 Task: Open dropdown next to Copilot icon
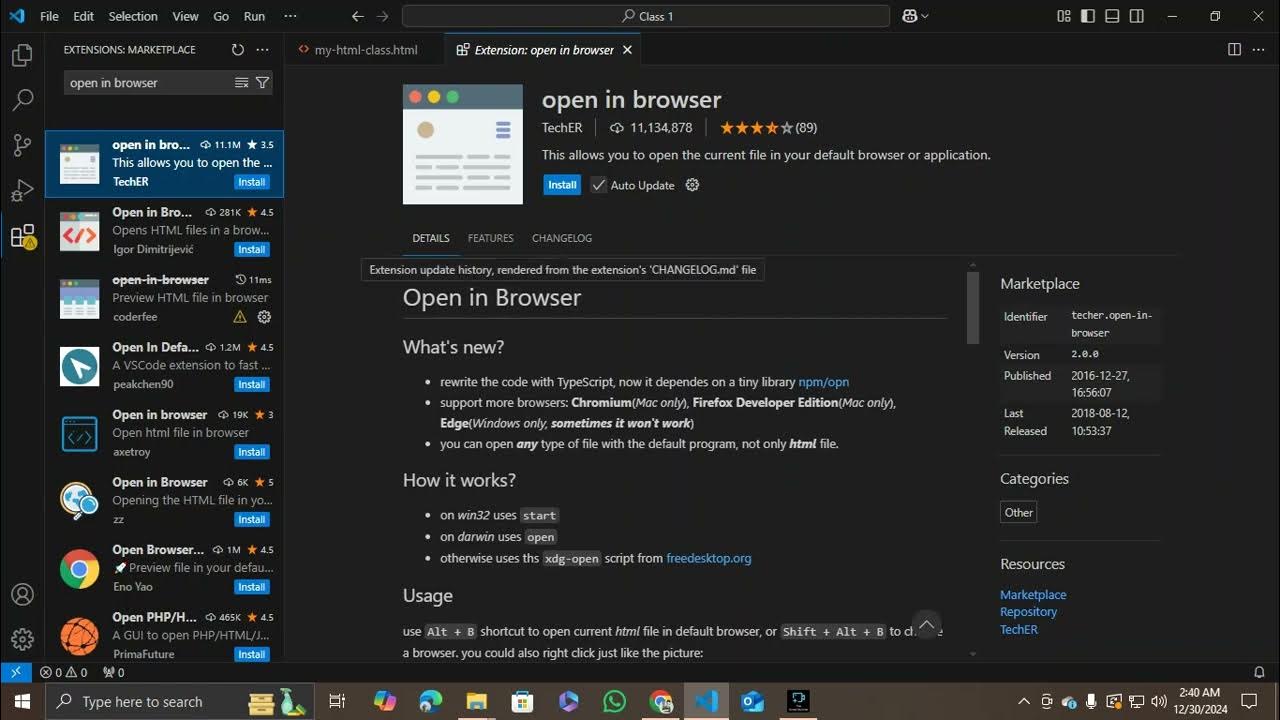[x=925, y=16]
